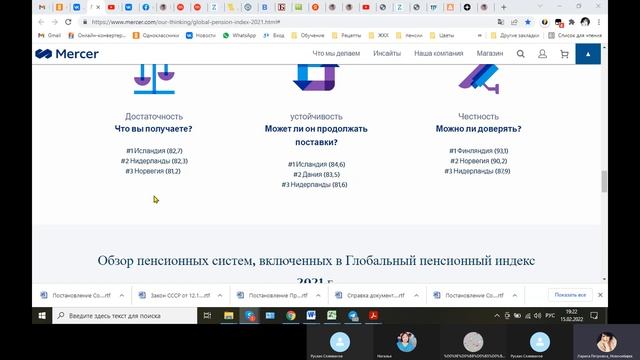Image resolution: width=640 pixels, height=360 pixels.
Task: Switch to the Facebook tab
Action: [146, 7]
